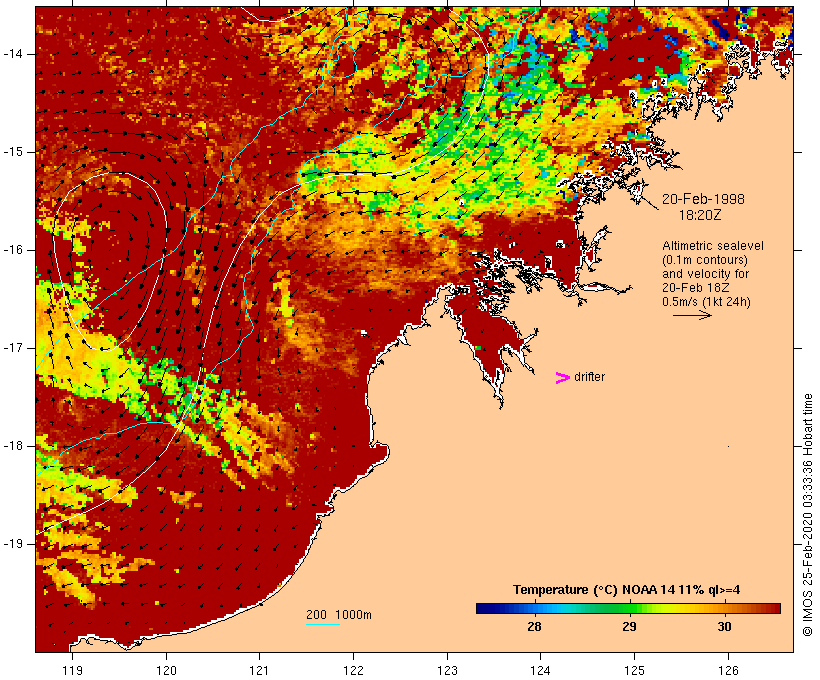820x680 pixels.
Task: Click the '20-Feb 18Z' annotation text
Action: pos(696,288)
